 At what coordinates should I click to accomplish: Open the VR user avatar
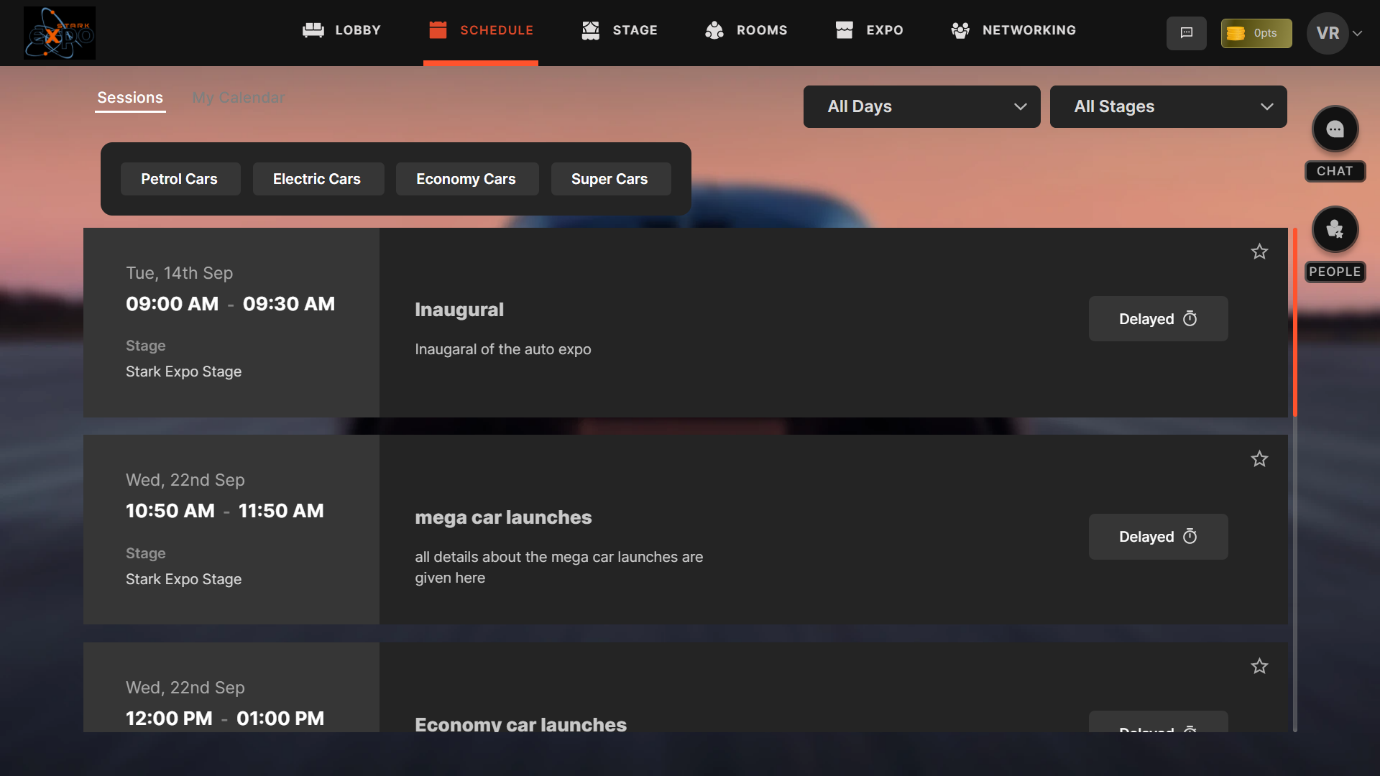[x=1328, y=33]
